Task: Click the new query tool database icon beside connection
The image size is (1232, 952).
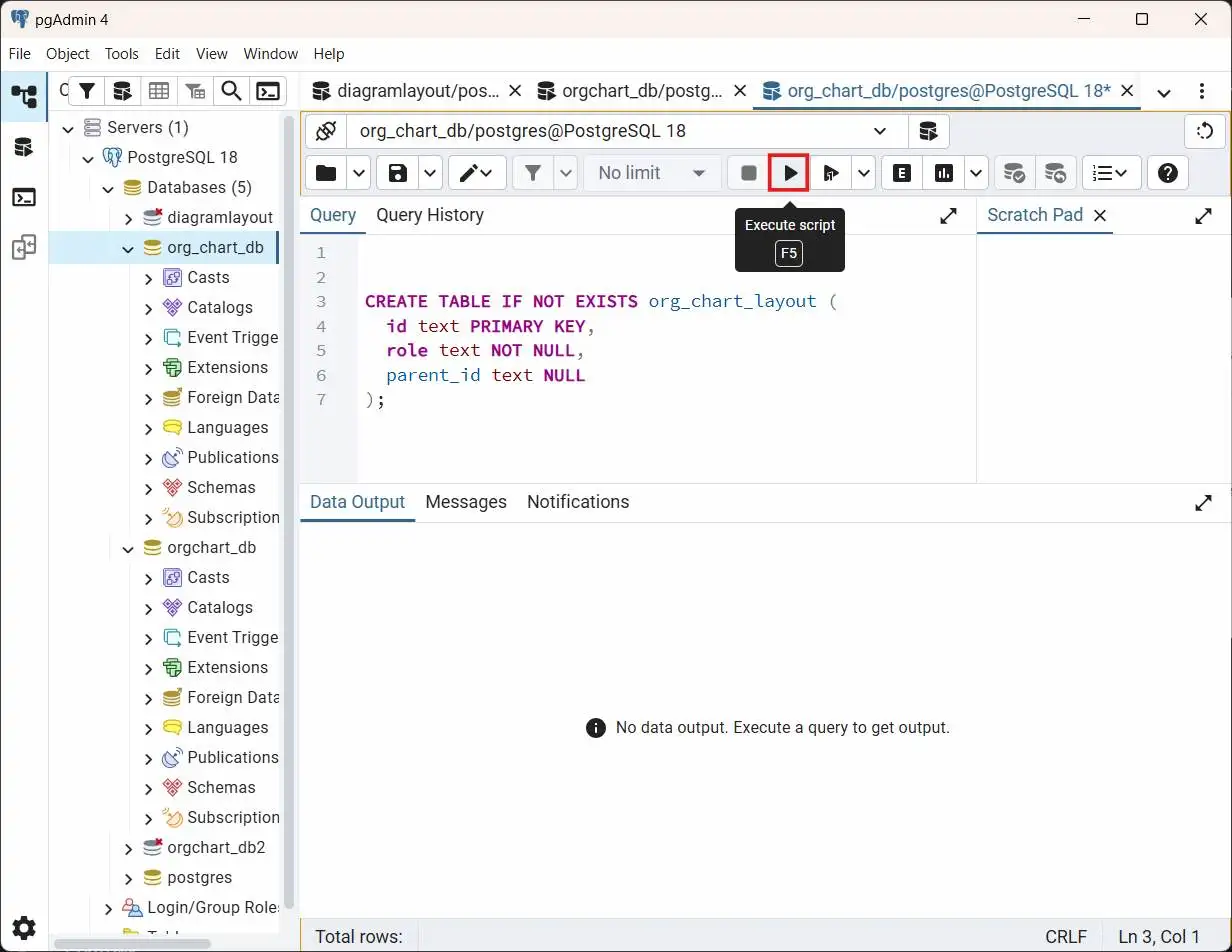Action: point(928,131)
